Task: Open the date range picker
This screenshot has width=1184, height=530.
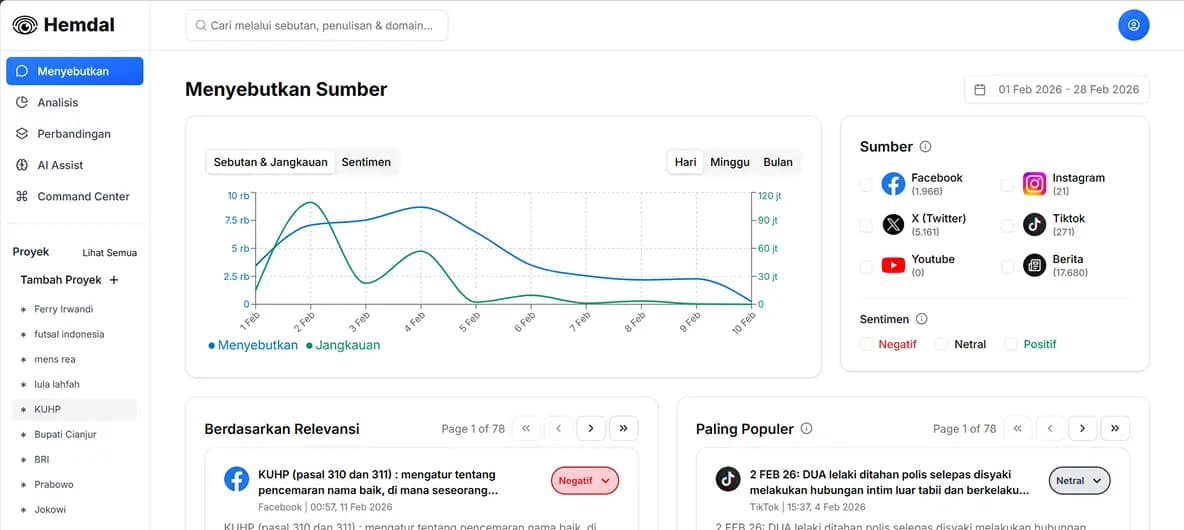Action: pos(1057,89)
